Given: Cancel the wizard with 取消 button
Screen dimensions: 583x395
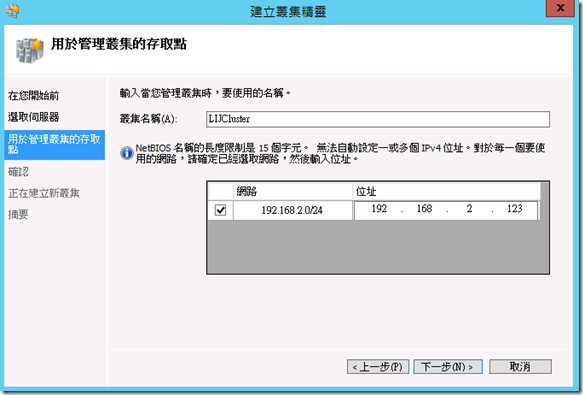Looking at the screenshot, I should 520,367.
